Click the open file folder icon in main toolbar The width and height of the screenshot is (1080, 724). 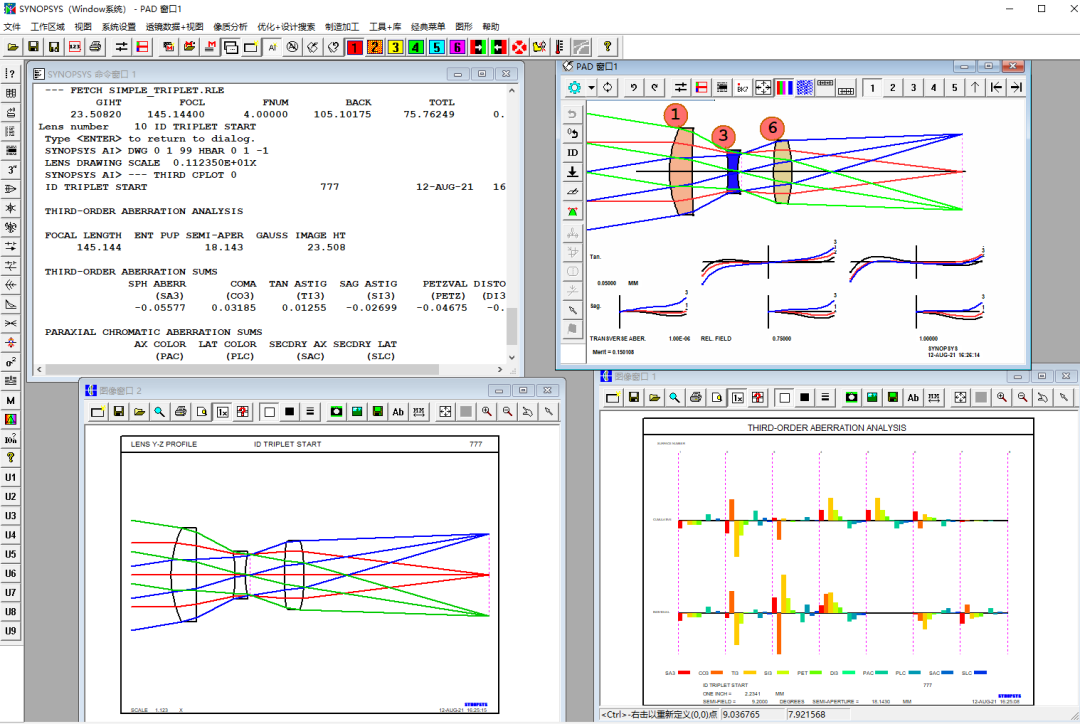pos(12,47)
